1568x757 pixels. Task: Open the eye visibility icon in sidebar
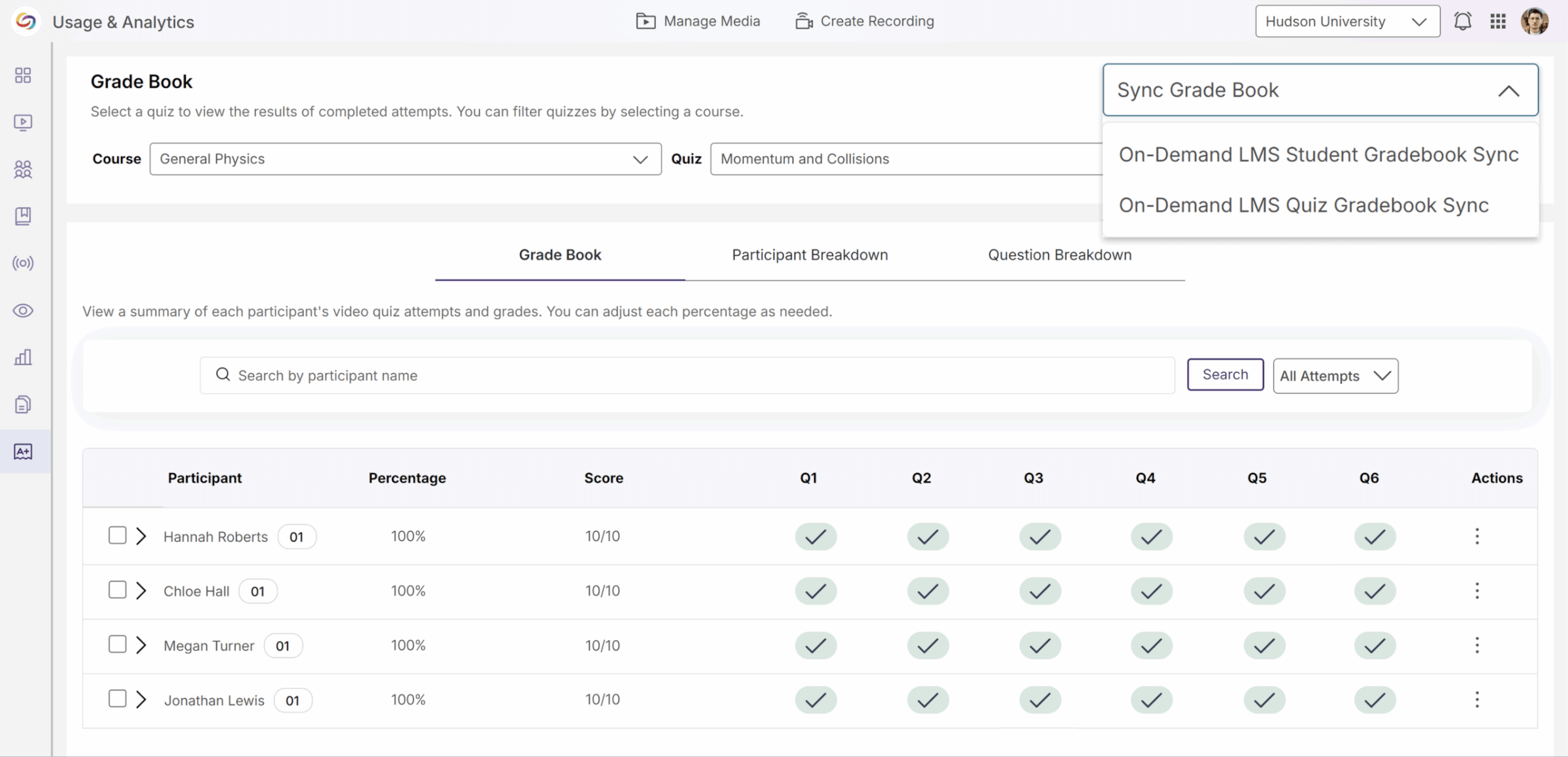coord(23,310)
